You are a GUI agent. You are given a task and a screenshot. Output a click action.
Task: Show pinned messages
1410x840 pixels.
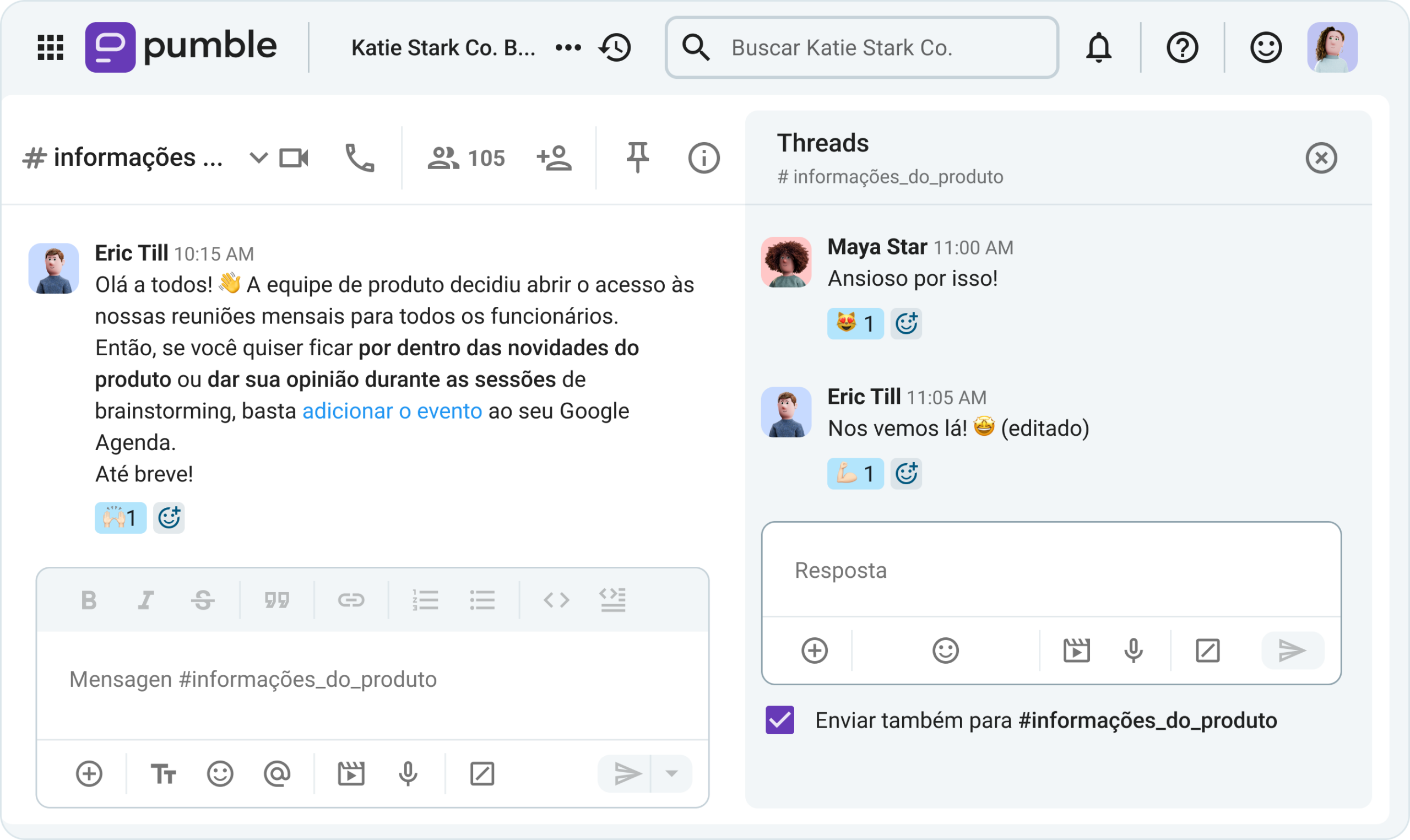pos(638,158)
